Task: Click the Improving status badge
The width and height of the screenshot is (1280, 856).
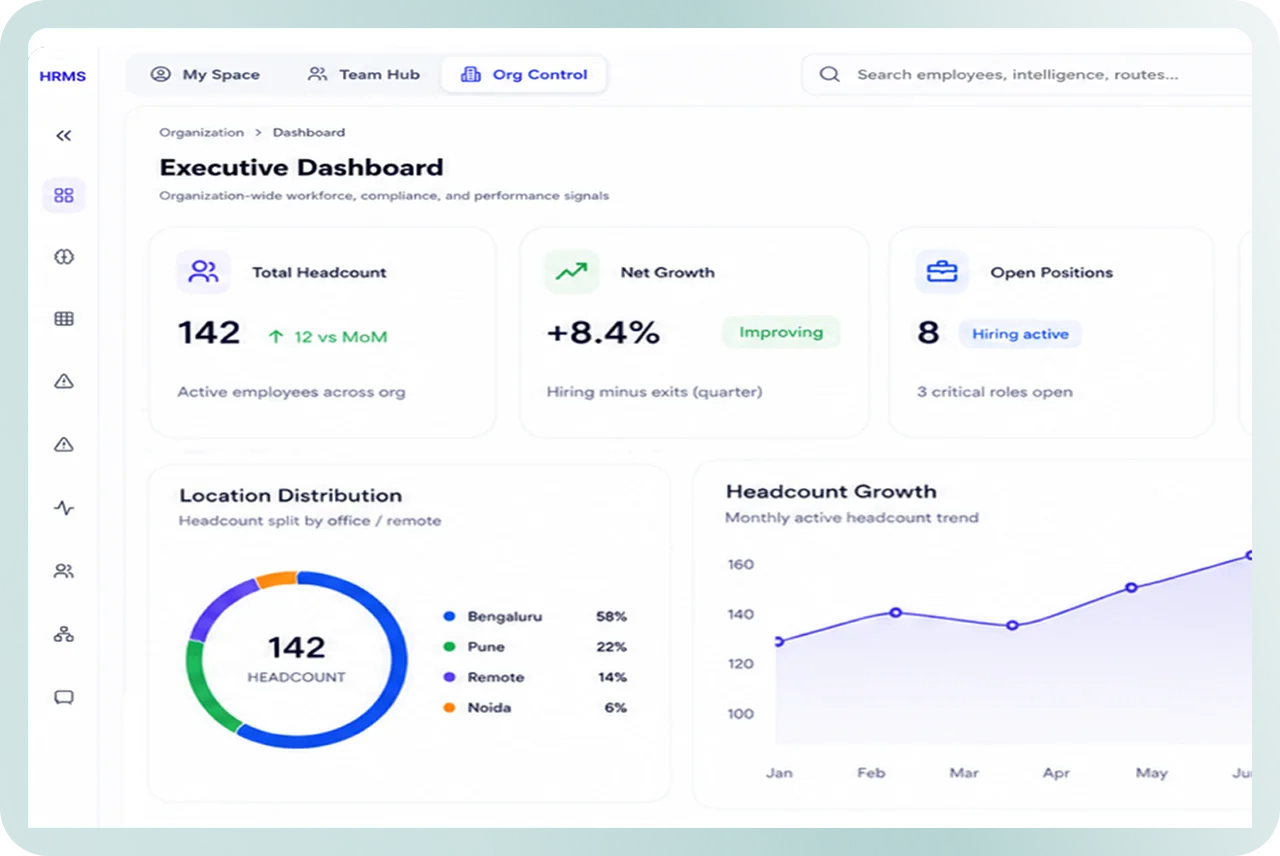Action: pyautogui.click(x=781, y=332)
